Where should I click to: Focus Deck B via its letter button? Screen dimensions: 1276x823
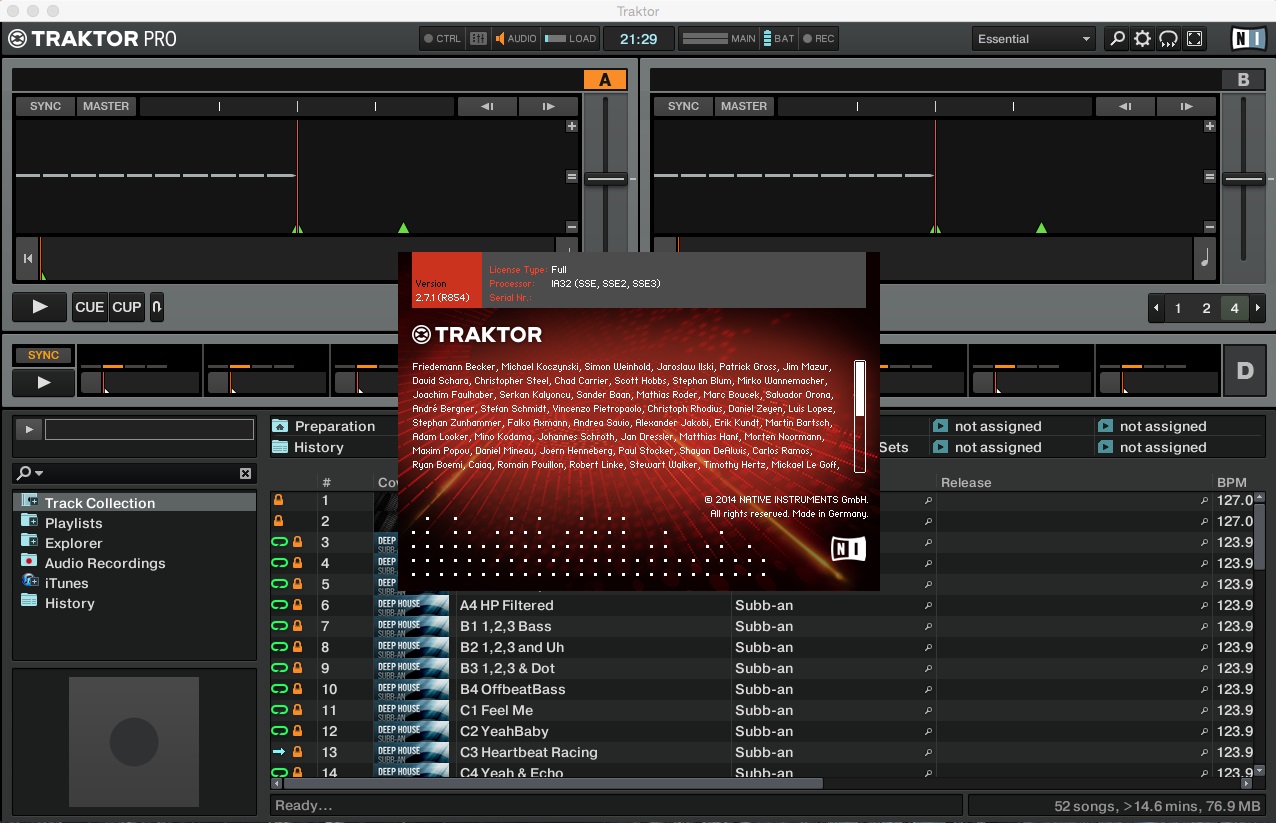point(1243,80)
